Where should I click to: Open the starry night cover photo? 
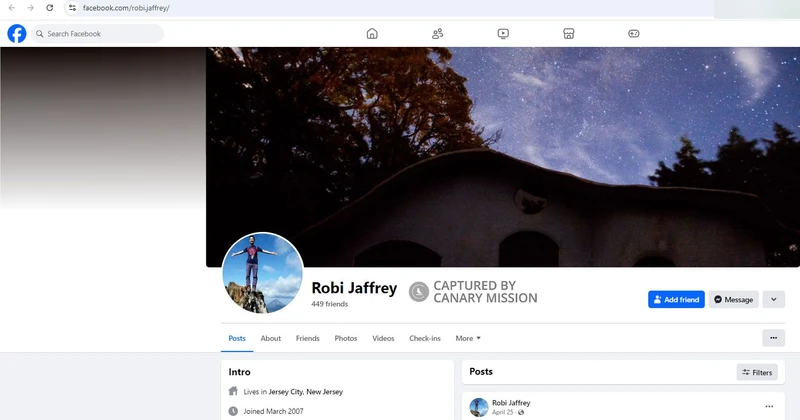pyautogui.click(x=503, y=157)
